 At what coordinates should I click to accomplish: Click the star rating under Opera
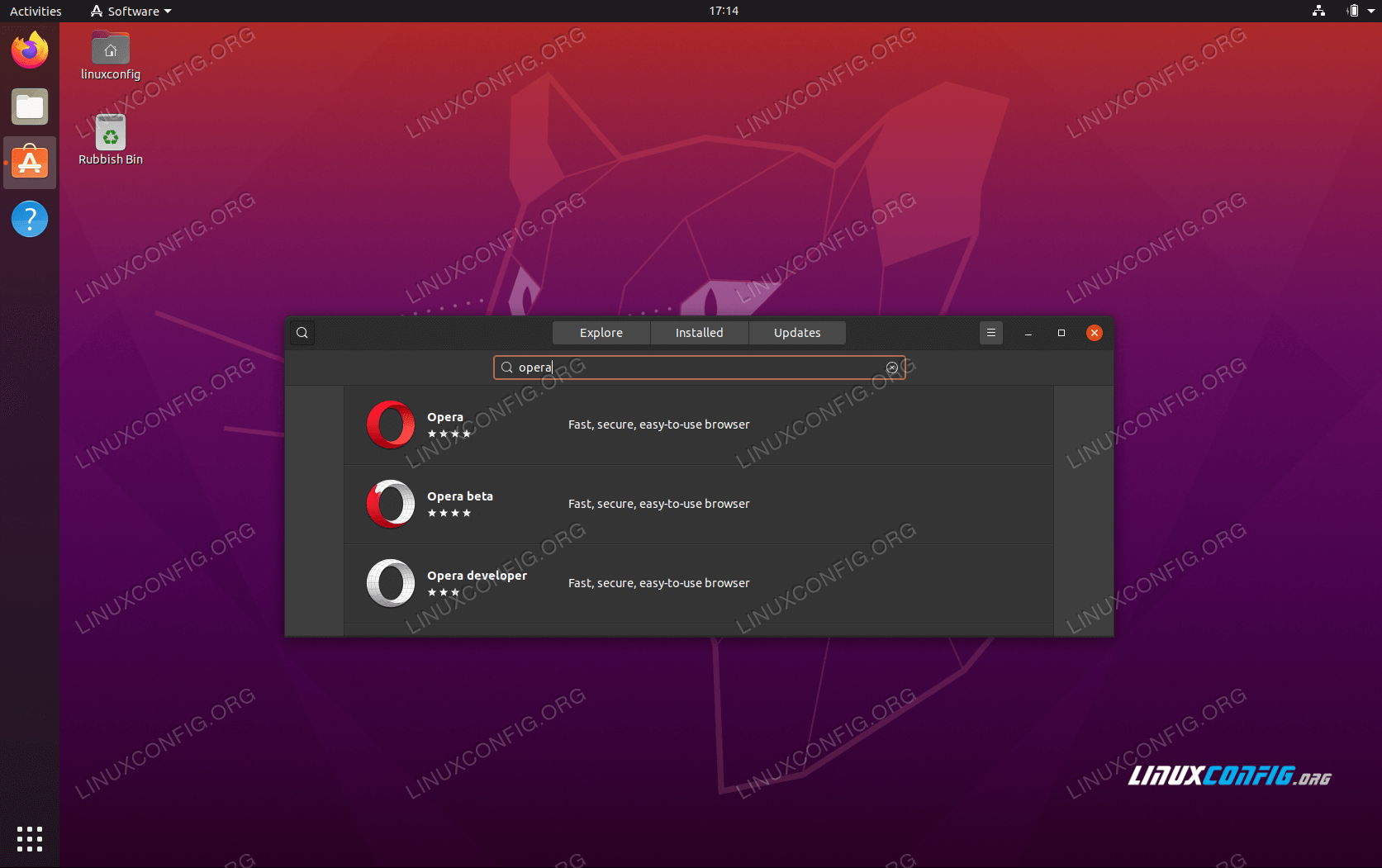[x=449, y=434]
